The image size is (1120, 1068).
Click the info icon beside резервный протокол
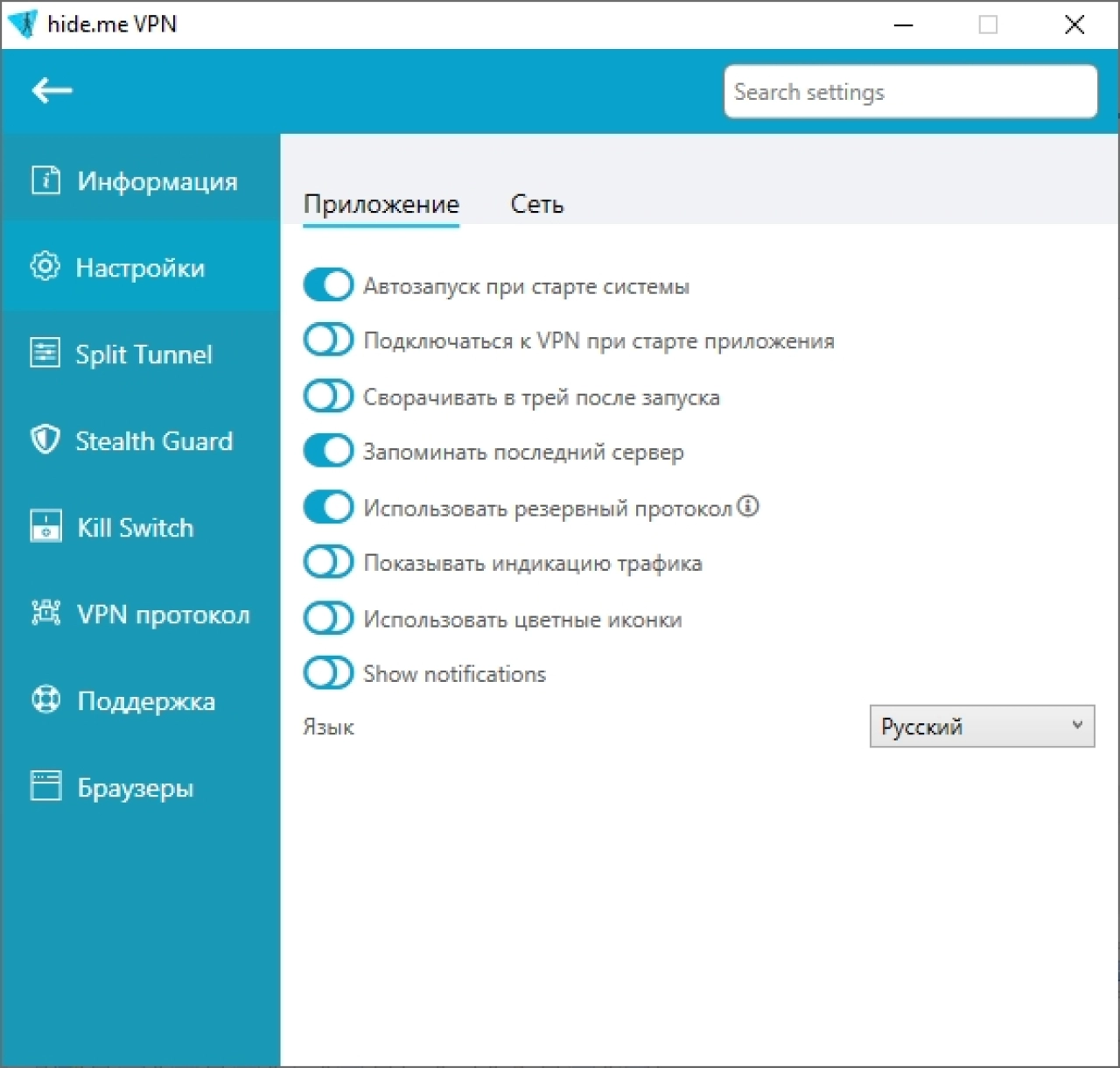coord(748,506)
